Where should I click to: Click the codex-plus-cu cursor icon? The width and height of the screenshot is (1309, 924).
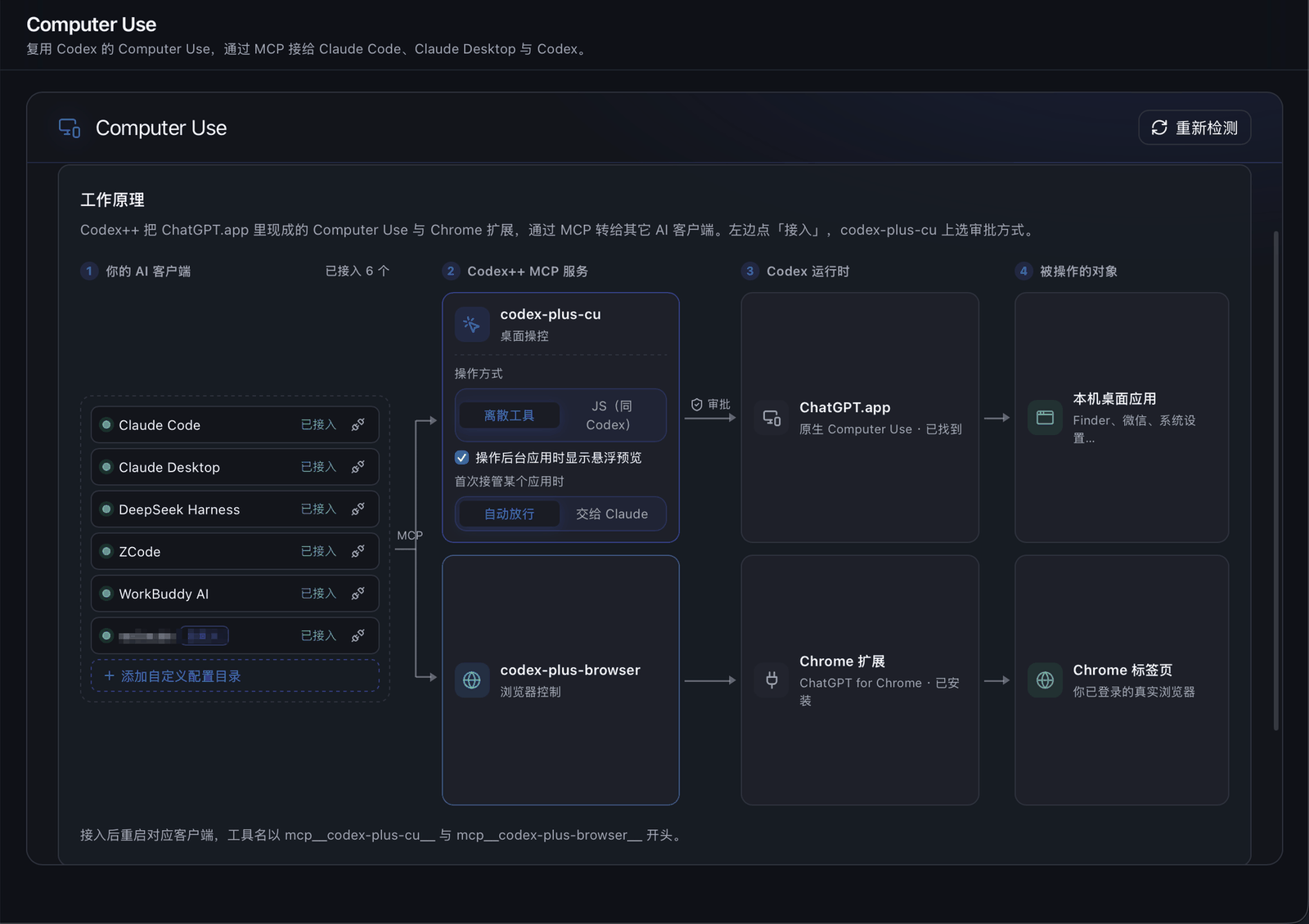pyautogui.click(x=472, y=325)
